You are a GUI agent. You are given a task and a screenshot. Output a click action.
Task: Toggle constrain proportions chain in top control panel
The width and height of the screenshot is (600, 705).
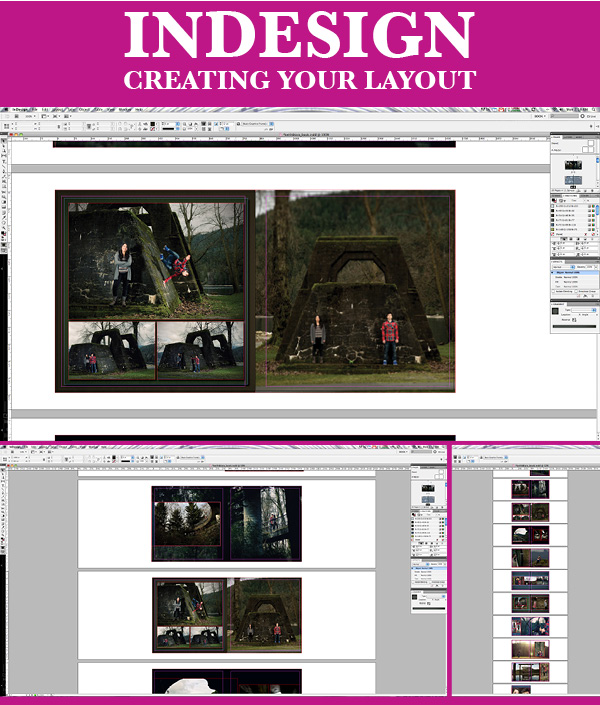coord(59,127)
